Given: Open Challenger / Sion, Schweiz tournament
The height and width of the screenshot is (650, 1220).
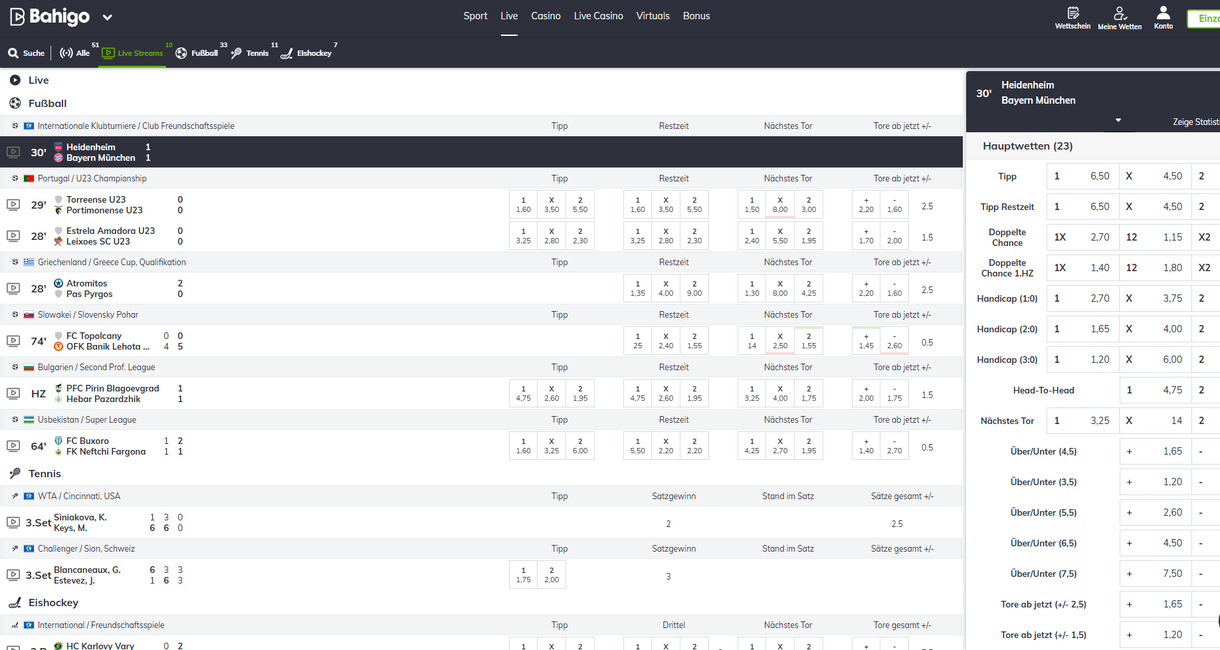Looking at the screenshot, I should [x=86, y=548].
